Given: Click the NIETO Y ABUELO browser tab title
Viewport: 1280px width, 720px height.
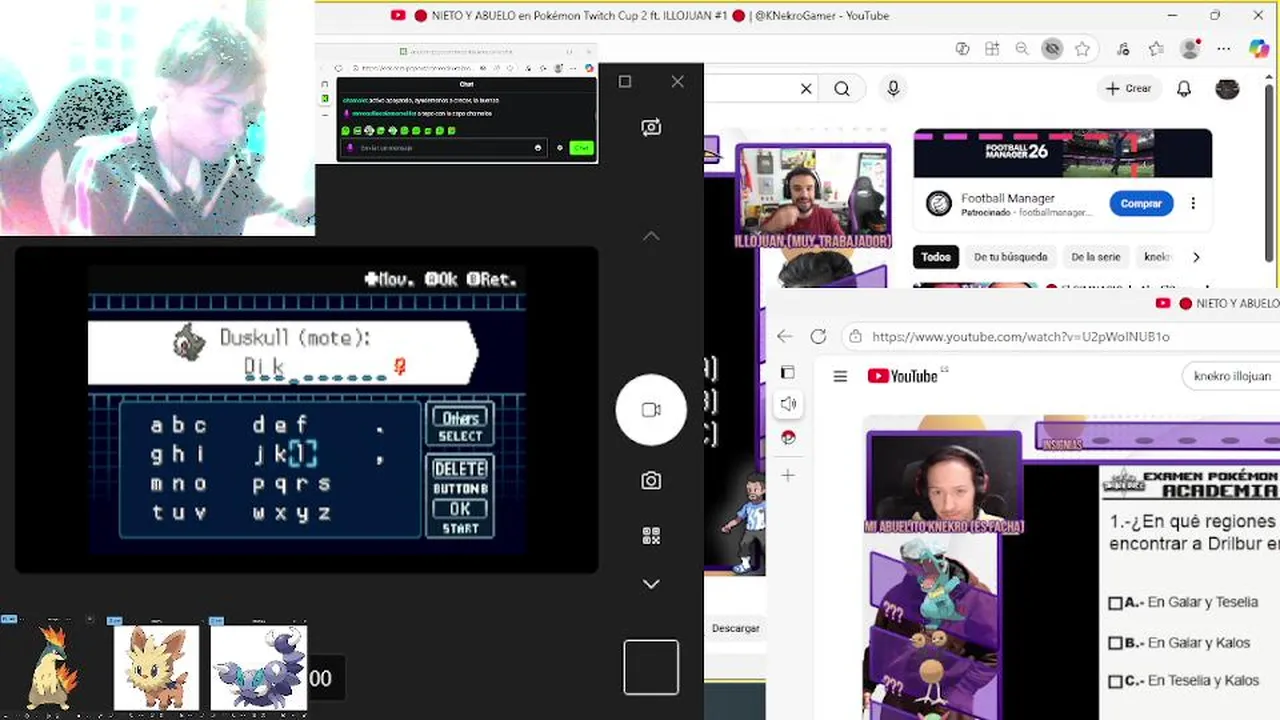Looking at the screenshot, I should [650, 15].
